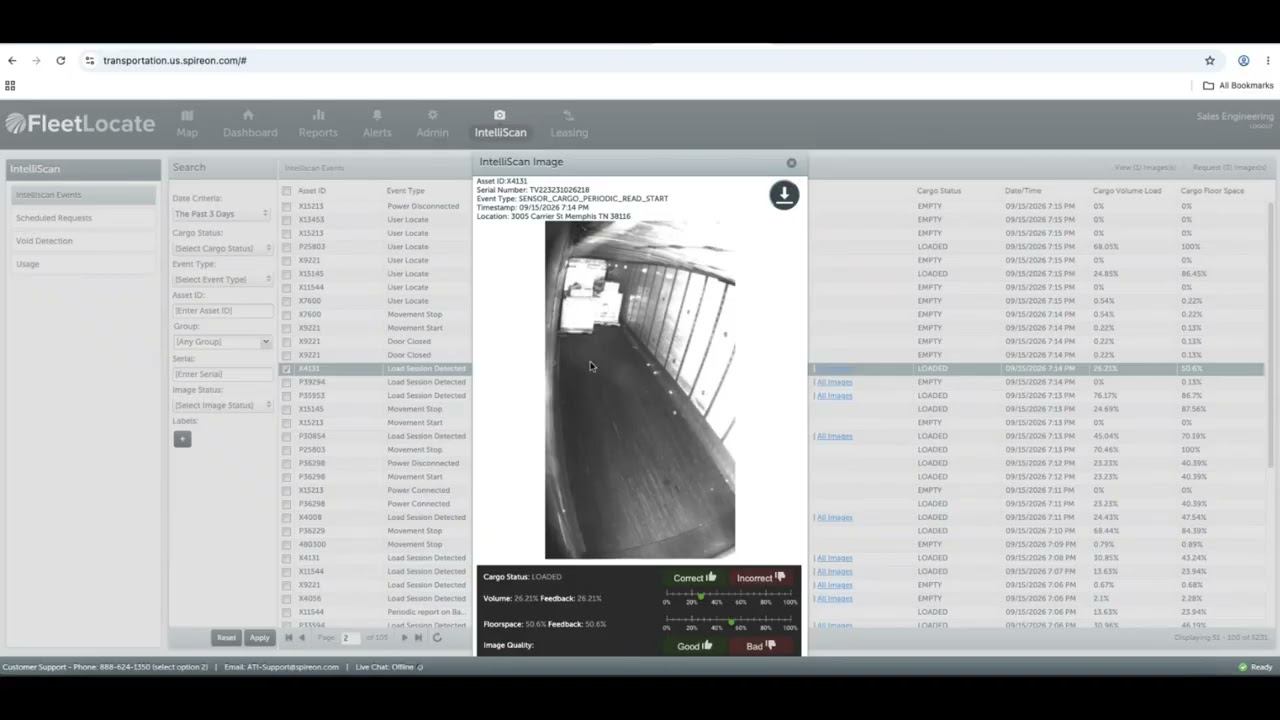
Task: Go to next events page
Action: [x=404, y=637]
